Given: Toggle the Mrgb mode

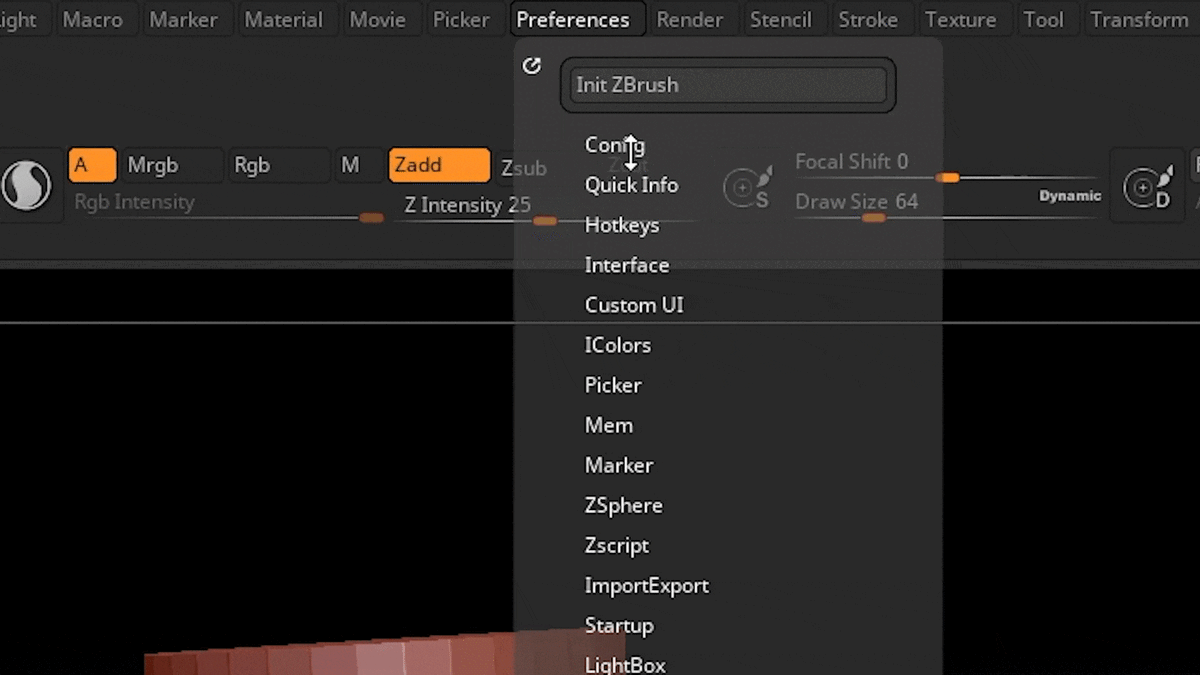Looking at the screenshot, I should pos(172,165).
